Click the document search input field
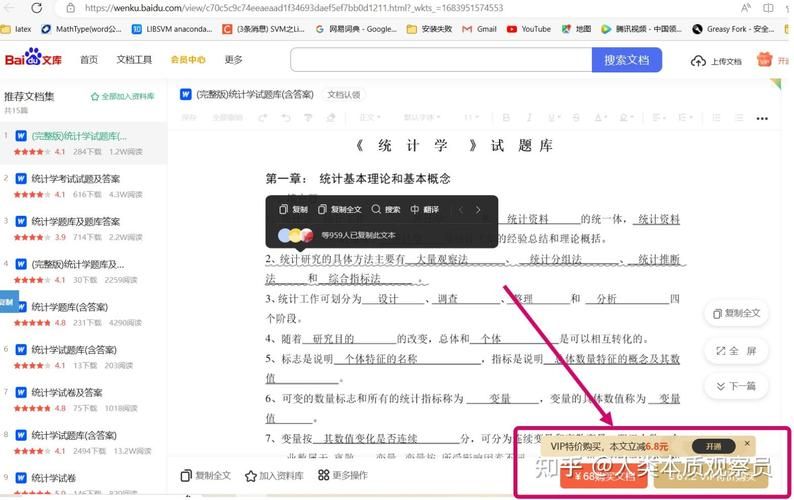 pyautogui.click(x=440, y=60)
